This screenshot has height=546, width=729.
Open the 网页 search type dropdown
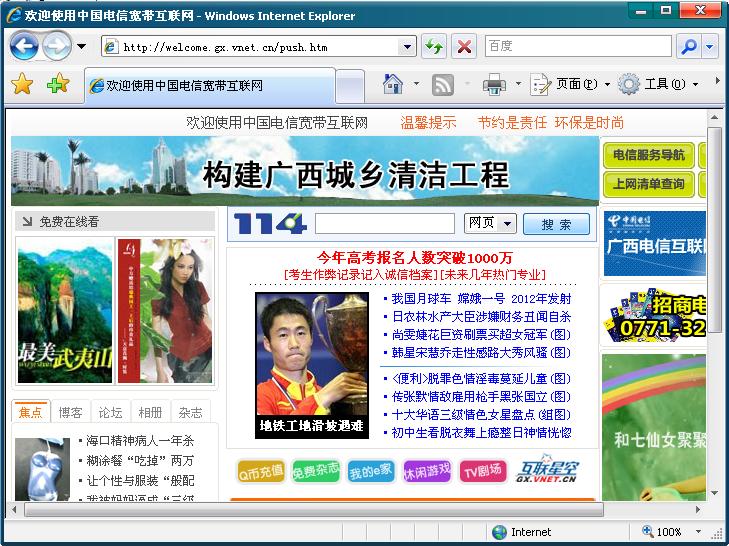(490, 224)
